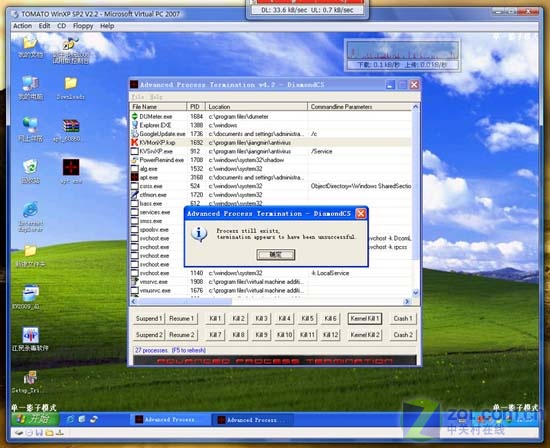Image resolution: width=550 pixels, height=448 pixels.
Task: Click apt.exe process icon in list
Action: pos(135,177)
